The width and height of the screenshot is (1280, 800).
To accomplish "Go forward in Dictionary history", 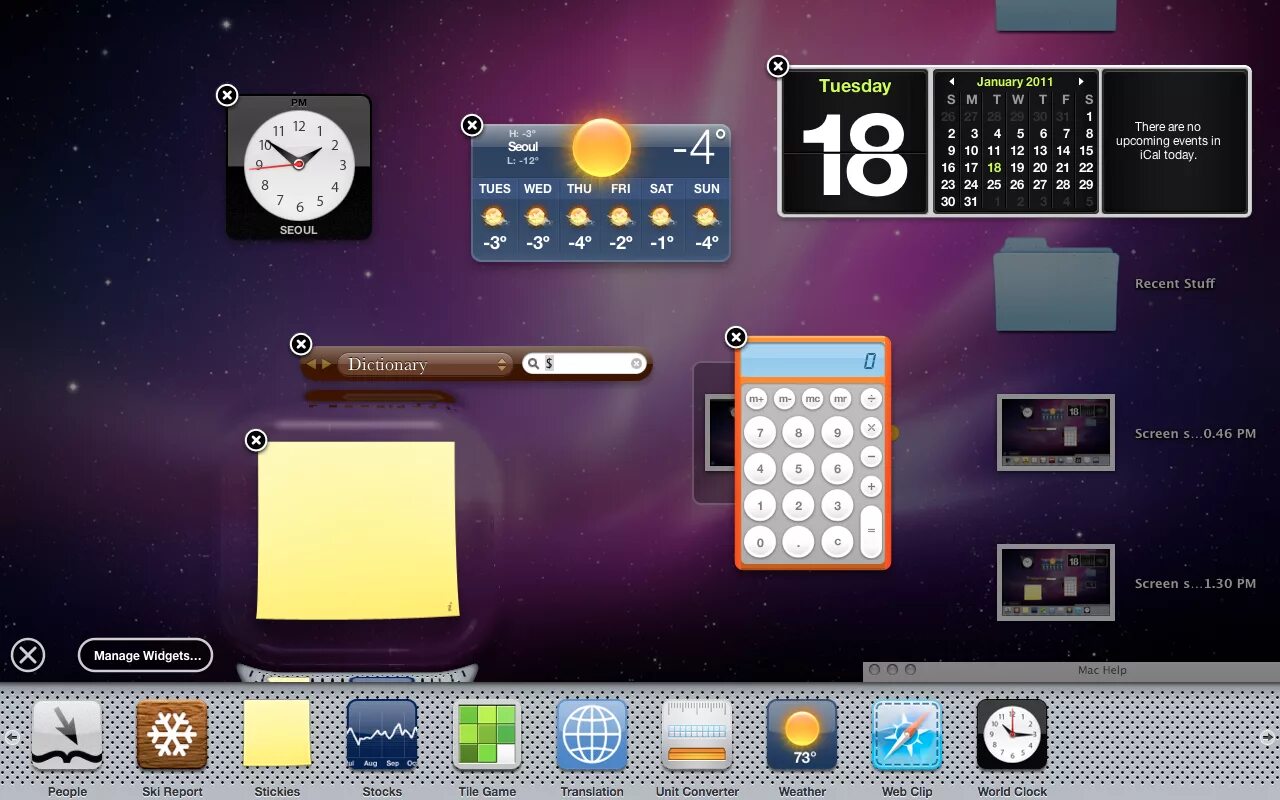I will coord(326,364).
